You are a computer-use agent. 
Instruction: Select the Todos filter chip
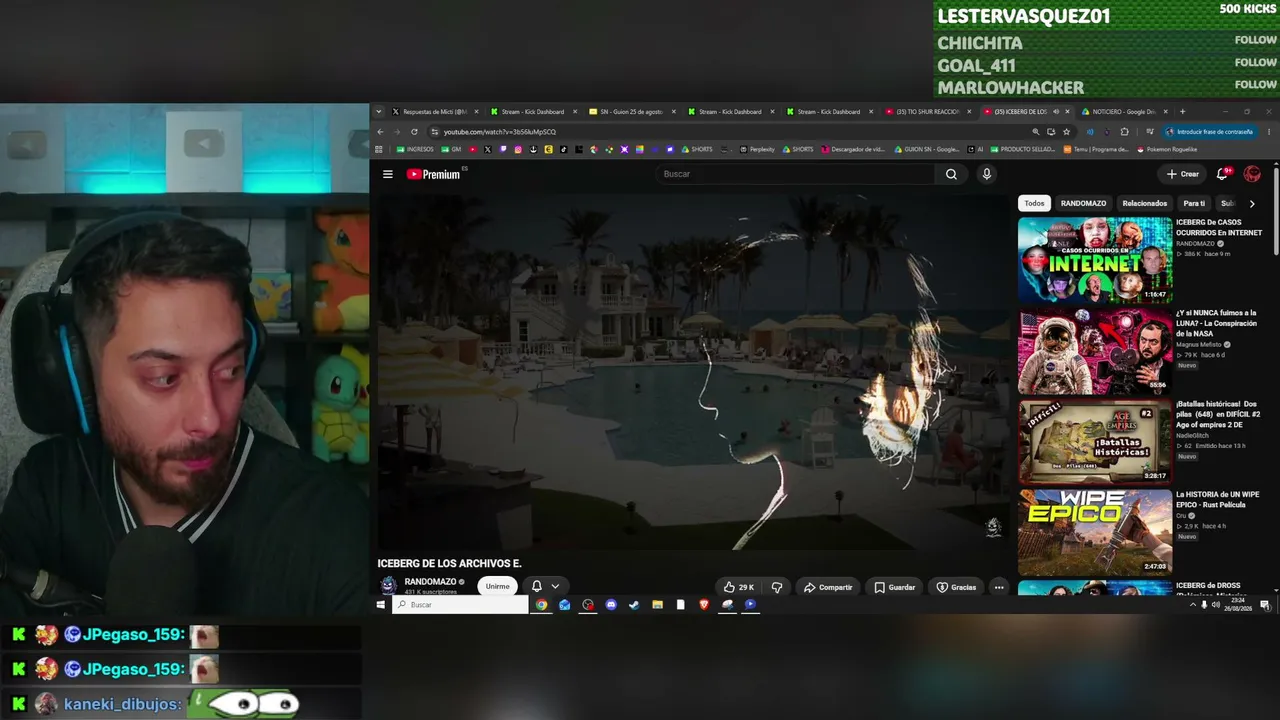click(x=1034, y=204)
